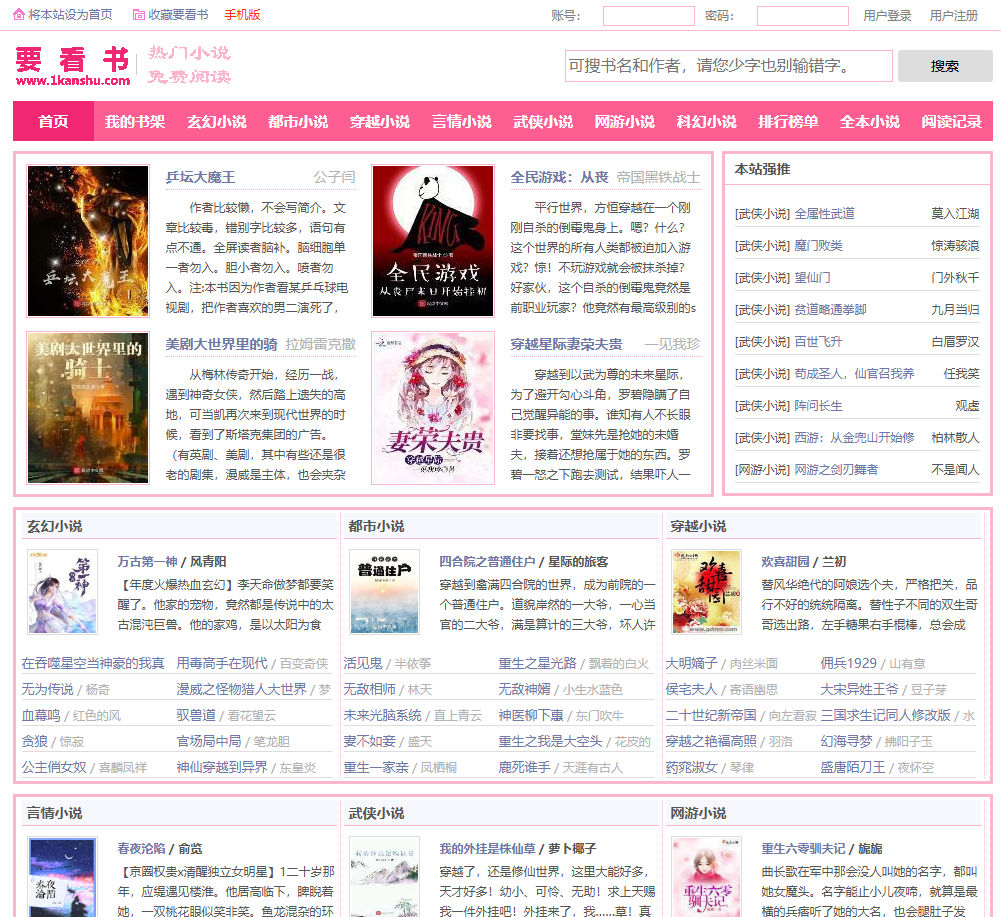Go to 我的书架
Image resolution: width=1001 pixels, height=917 pixels.
(x=134, y=120)
